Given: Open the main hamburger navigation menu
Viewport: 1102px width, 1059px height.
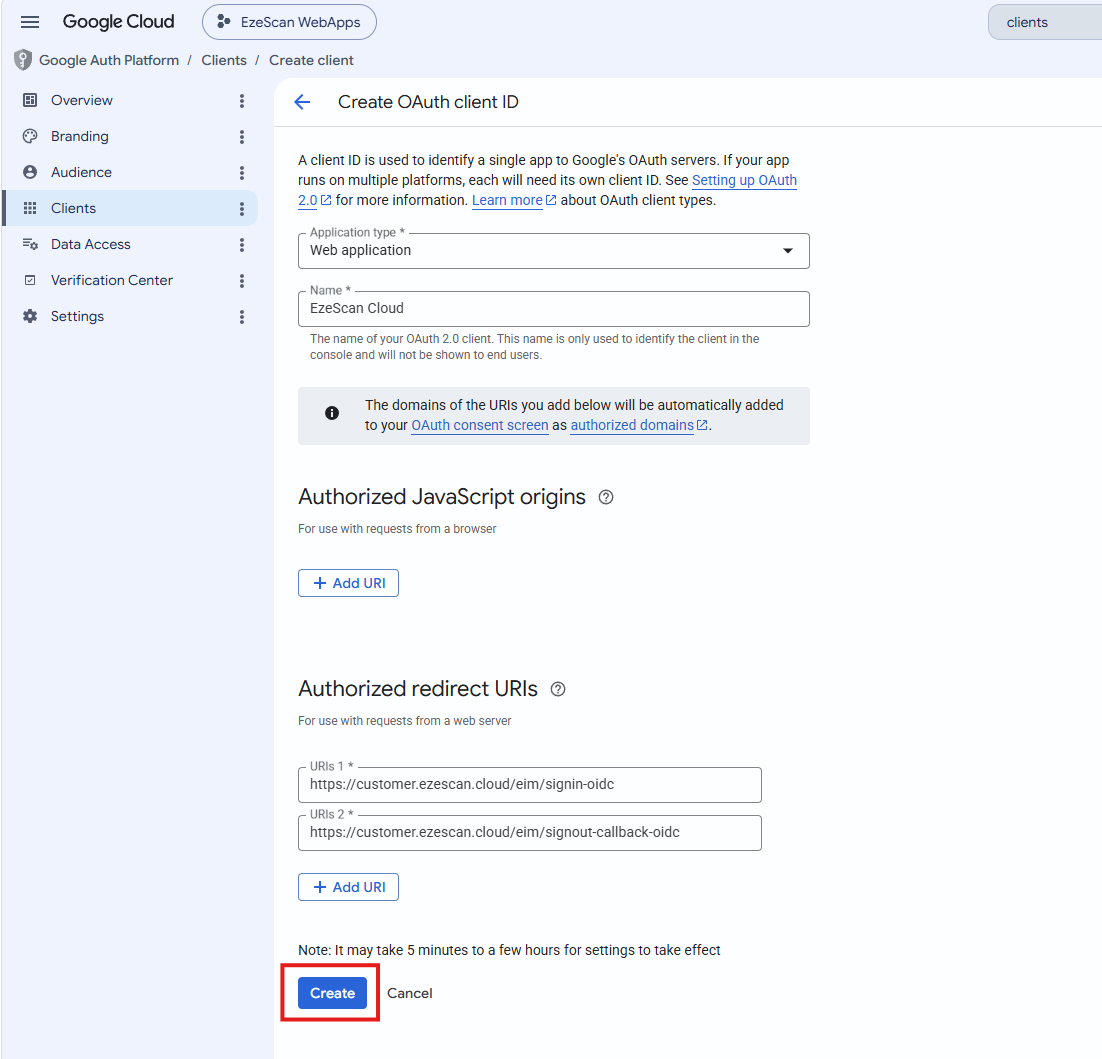Looking at the screenshot, I should coord(30,22).
